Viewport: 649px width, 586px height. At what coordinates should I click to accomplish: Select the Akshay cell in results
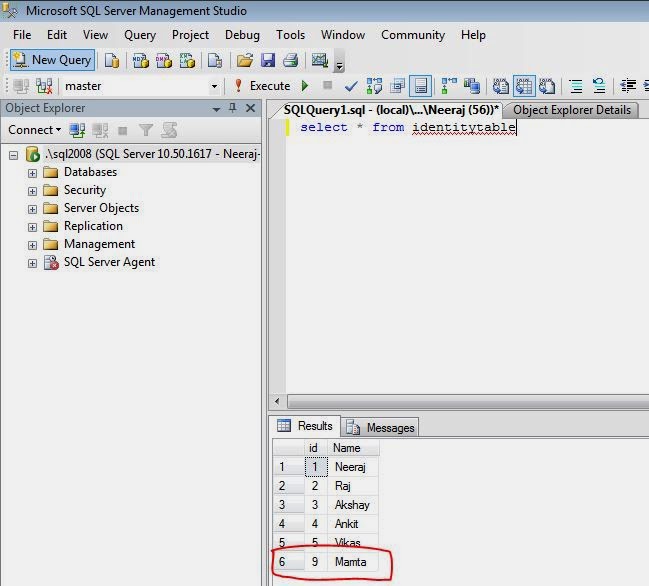(x=353, y=505)
